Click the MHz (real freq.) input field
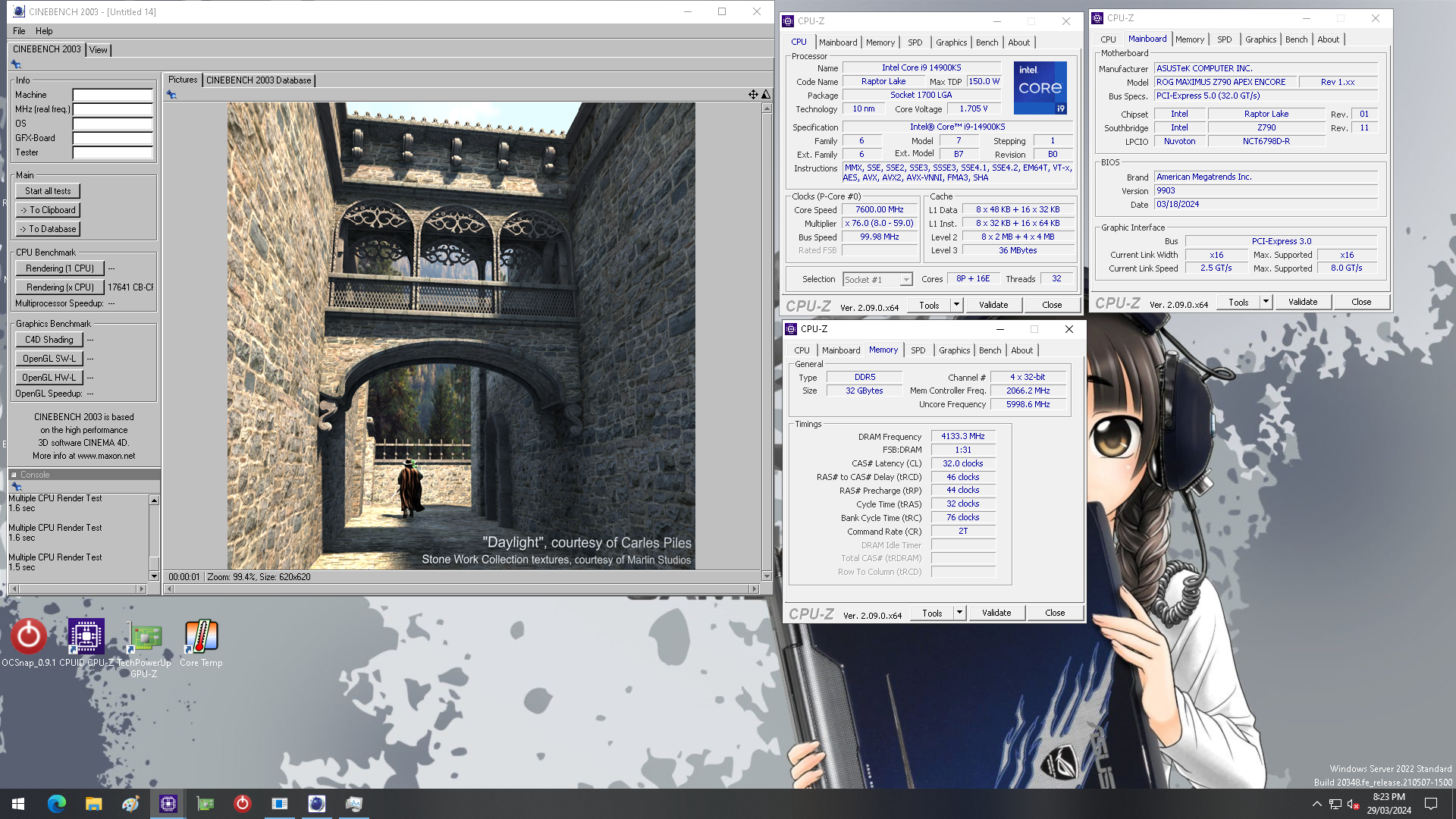 pyautogui.click(x=113, y=109)
